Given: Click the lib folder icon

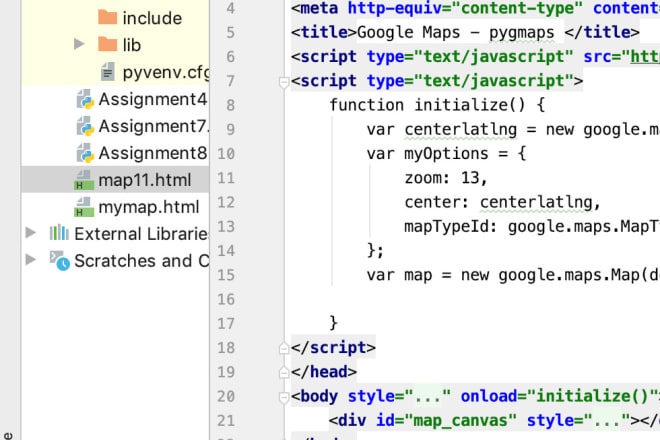Looking at the screenshot, I should click(106, 45).
